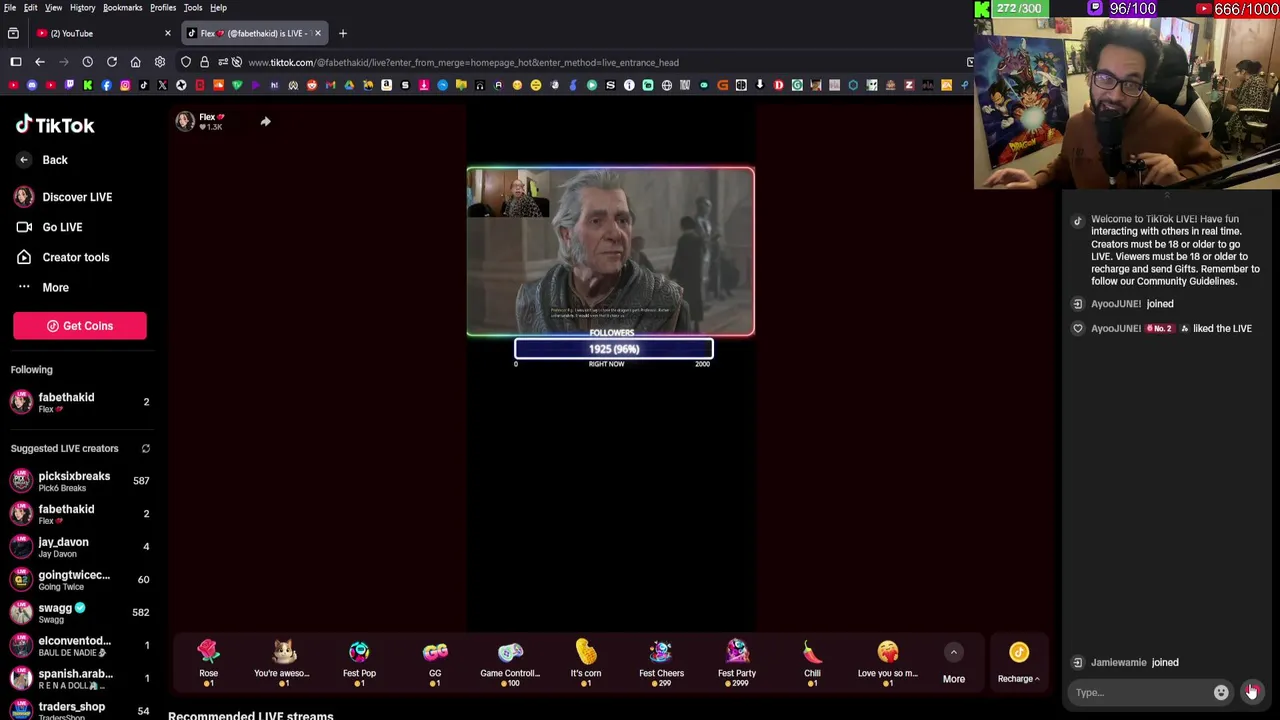This screenshot has height=720, width=1280.
Task: Click the chat Type... input field
Action: pos(1140,692)
